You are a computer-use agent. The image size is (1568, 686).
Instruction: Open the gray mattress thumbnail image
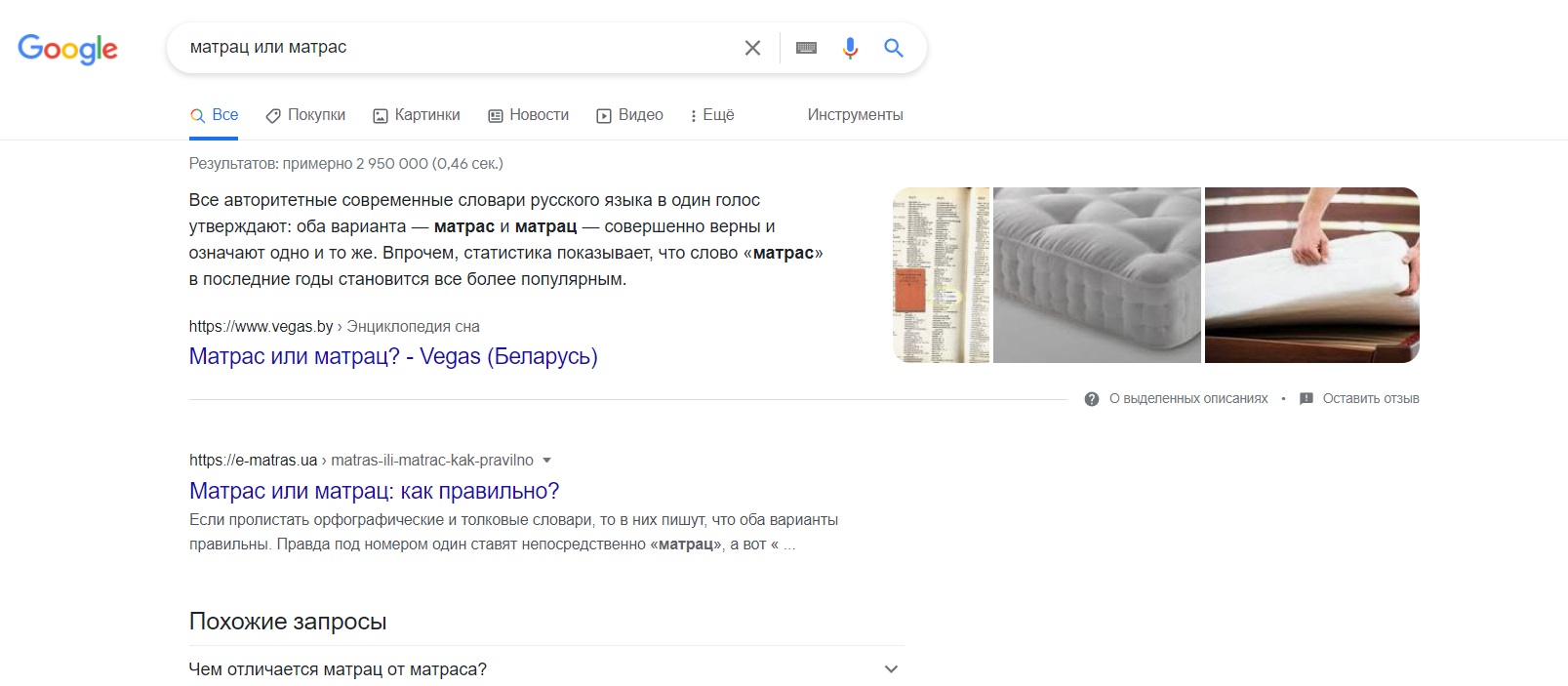(x=1097, y=275)
